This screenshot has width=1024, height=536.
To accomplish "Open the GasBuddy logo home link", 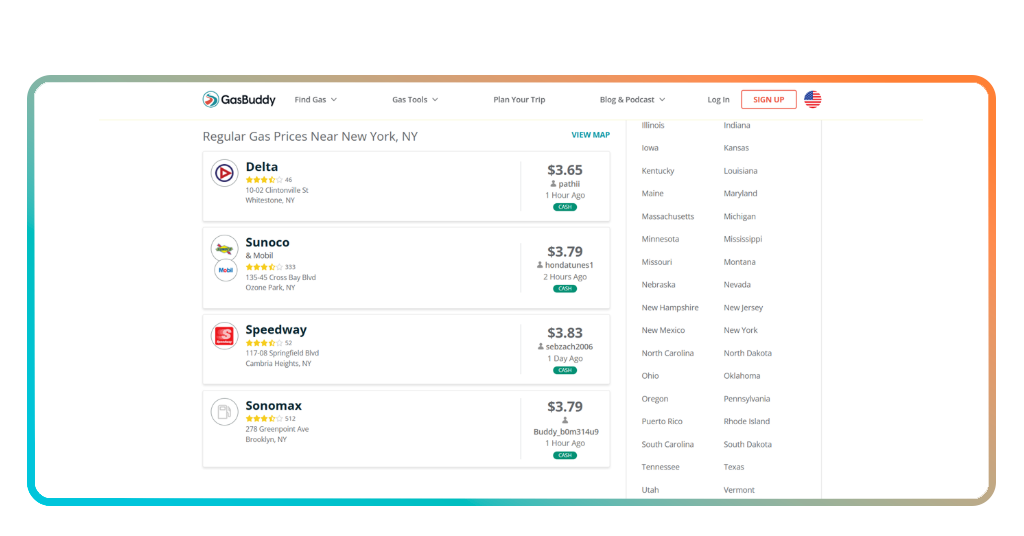I will 239,99.
